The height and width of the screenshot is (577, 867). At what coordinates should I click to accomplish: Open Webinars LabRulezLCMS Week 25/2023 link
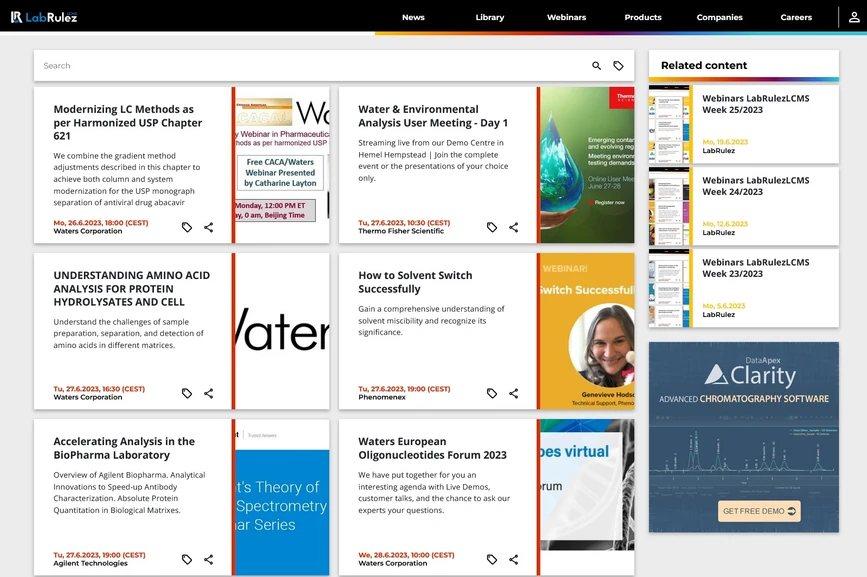click(x=755, y=104)
